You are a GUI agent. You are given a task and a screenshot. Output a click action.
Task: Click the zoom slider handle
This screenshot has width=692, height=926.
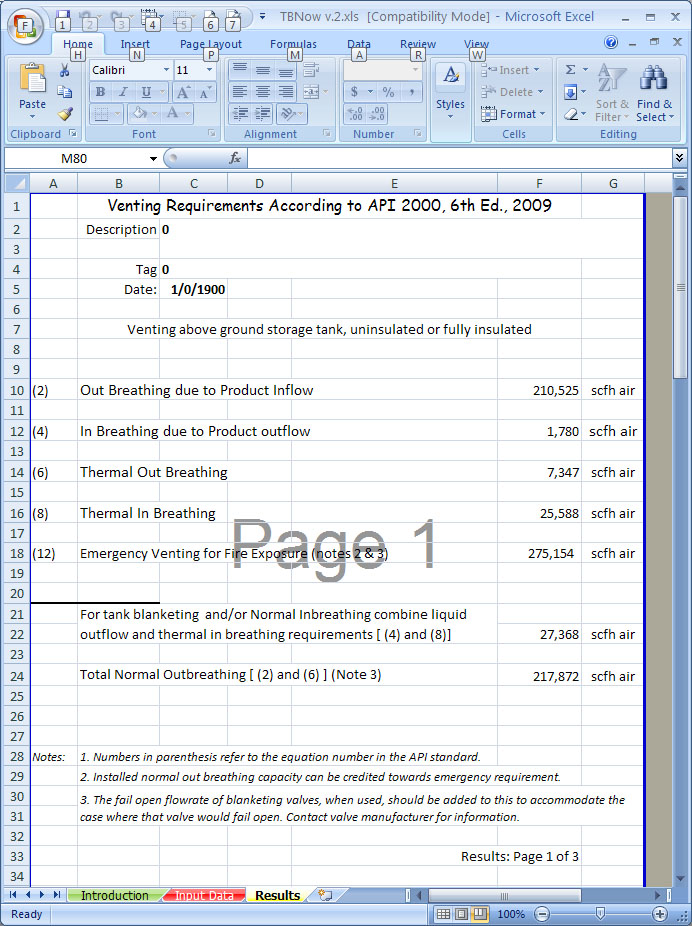coord(600,914)
